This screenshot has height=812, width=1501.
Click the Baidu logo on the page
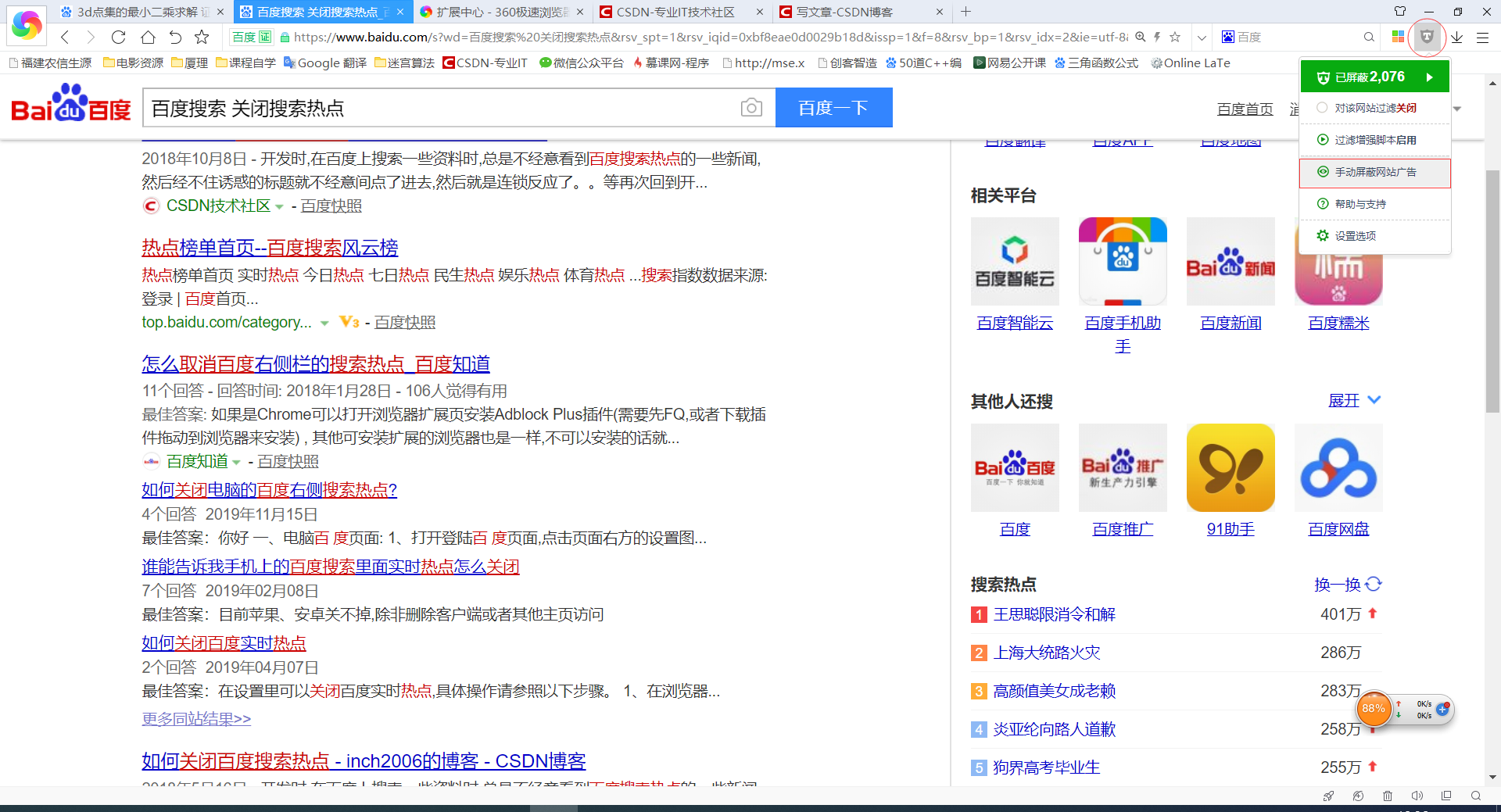(x=71, y=104)
